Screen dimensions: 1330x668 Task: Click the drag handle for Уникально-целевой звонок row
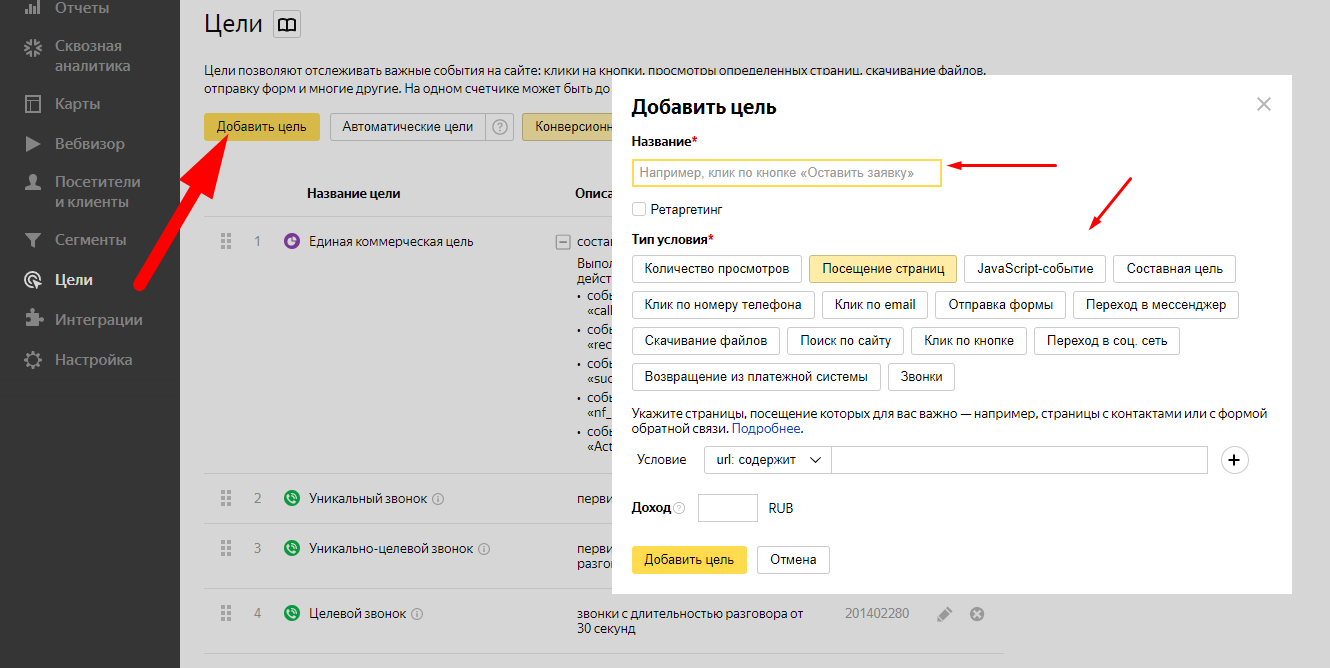click(x=225, y=548)
